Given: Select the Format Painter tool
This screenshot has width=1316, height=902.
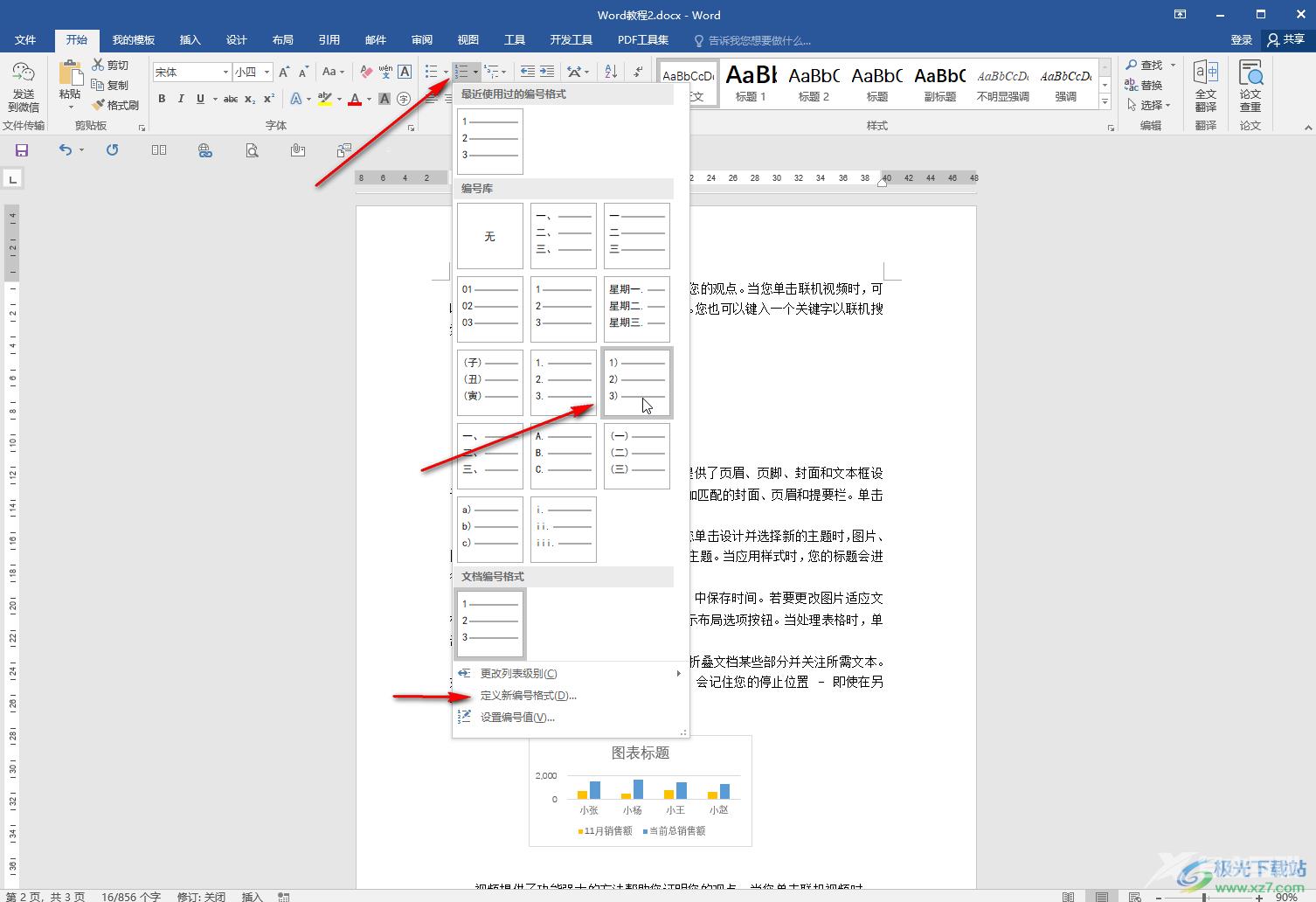Looking at the screenshot, I should point(115,105).
